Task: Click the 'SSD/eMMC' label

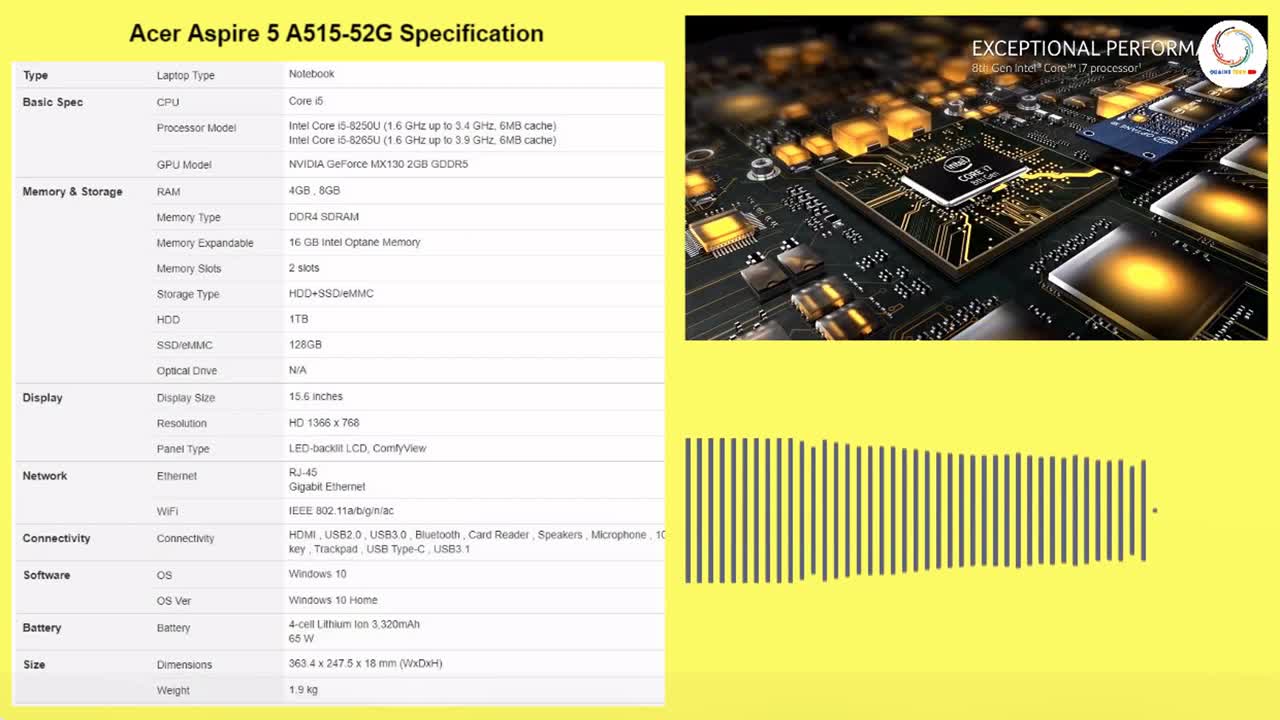Action: [x=184, y=345]
